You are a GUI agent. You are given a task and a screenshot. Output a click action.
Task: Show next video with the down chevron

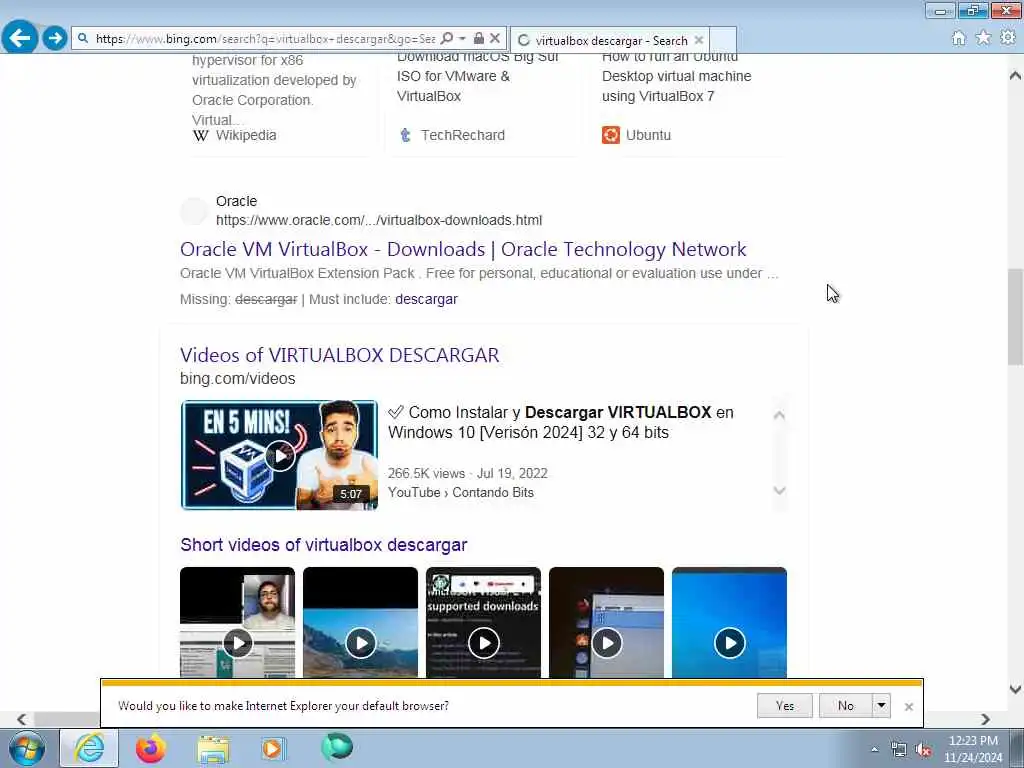click(x=779, y=490)
